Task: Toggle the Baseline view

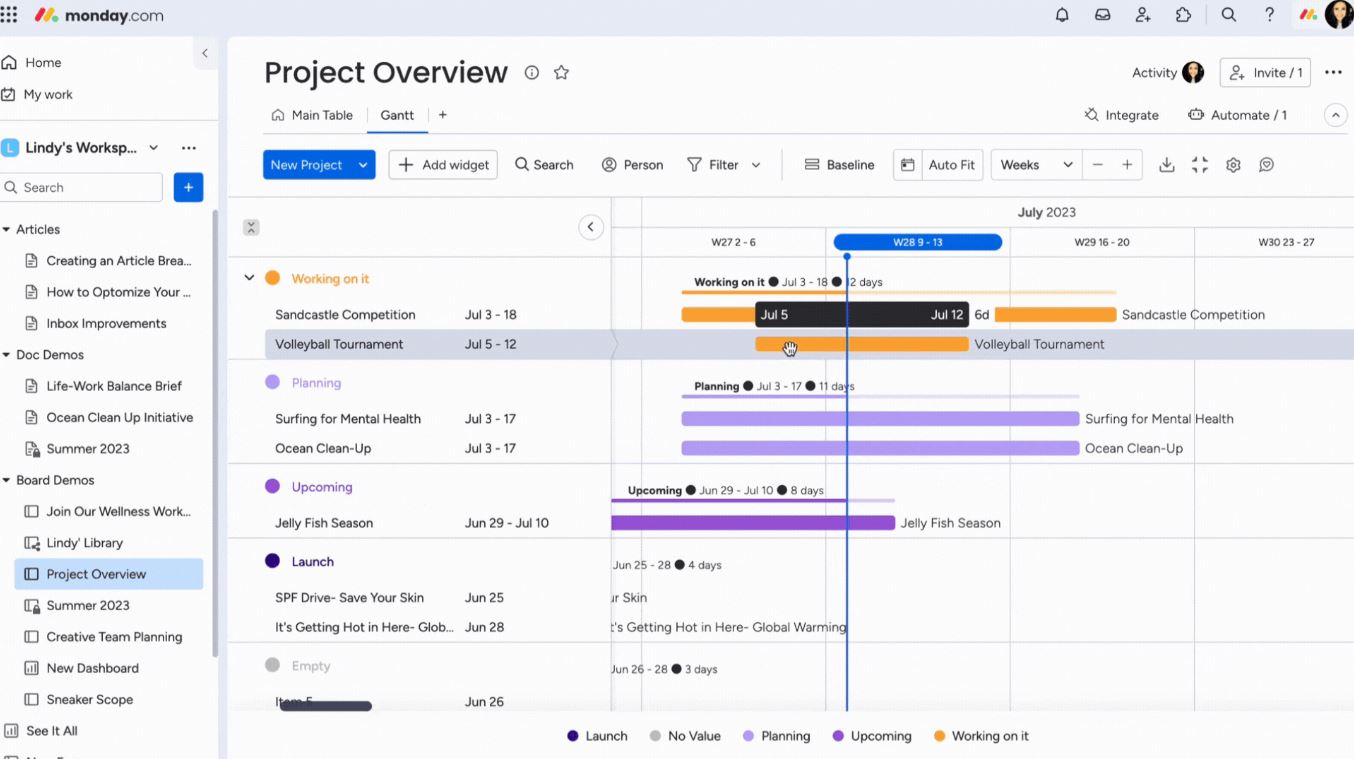Action: pos(840,165)
